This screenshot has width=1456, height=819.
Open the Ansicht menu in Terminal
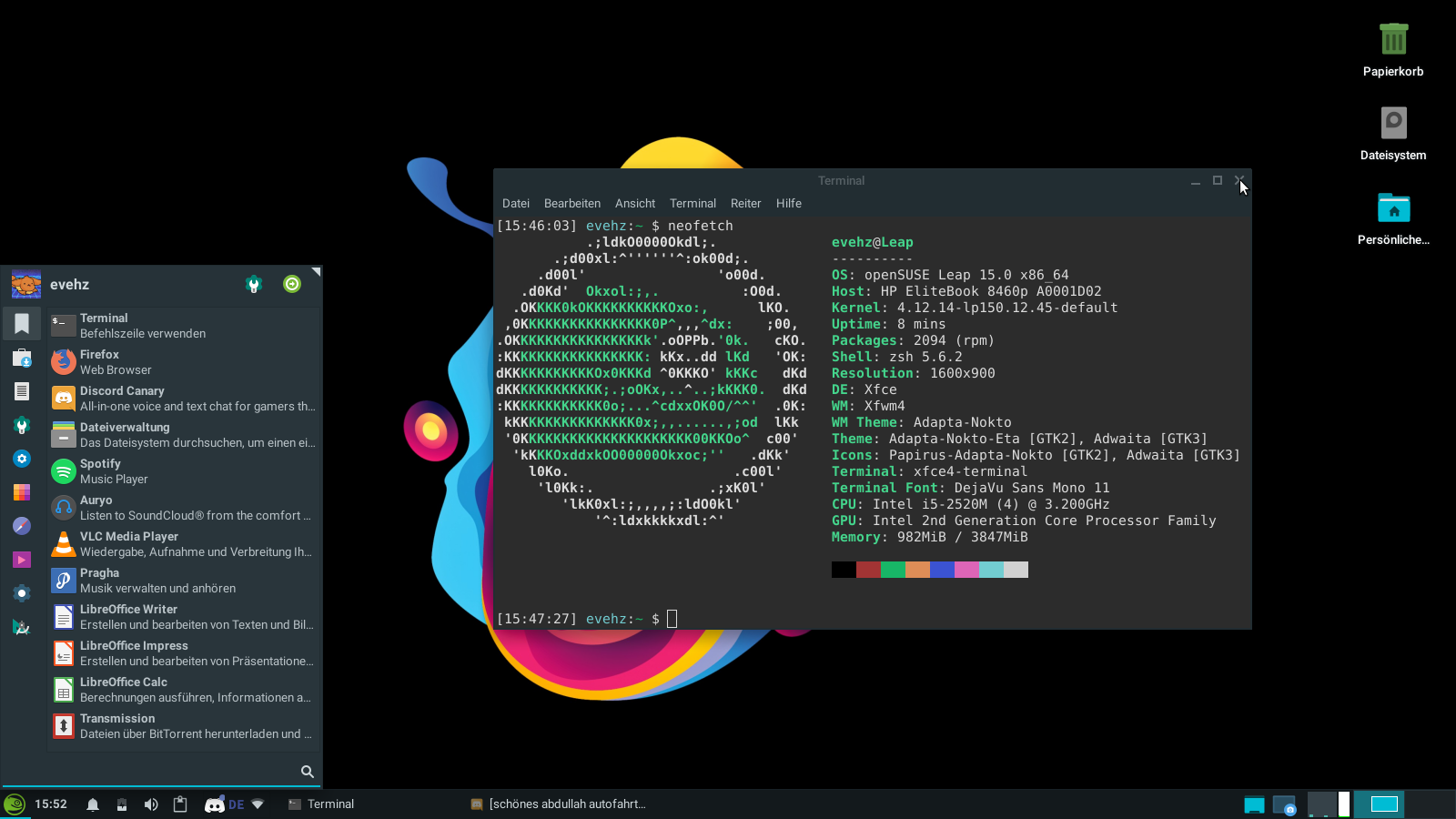635,204
